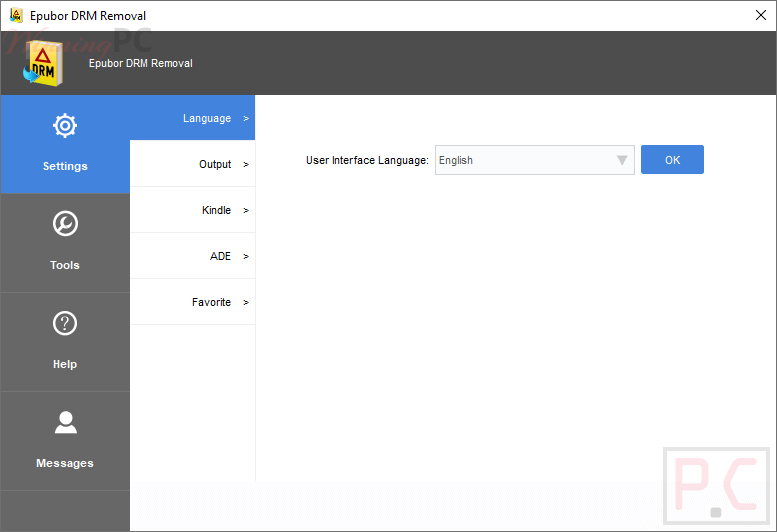This screenshot has height=532, width=777.
Task: Close the Epubor DRM Removal window
Action: click(x=761, y=15)
